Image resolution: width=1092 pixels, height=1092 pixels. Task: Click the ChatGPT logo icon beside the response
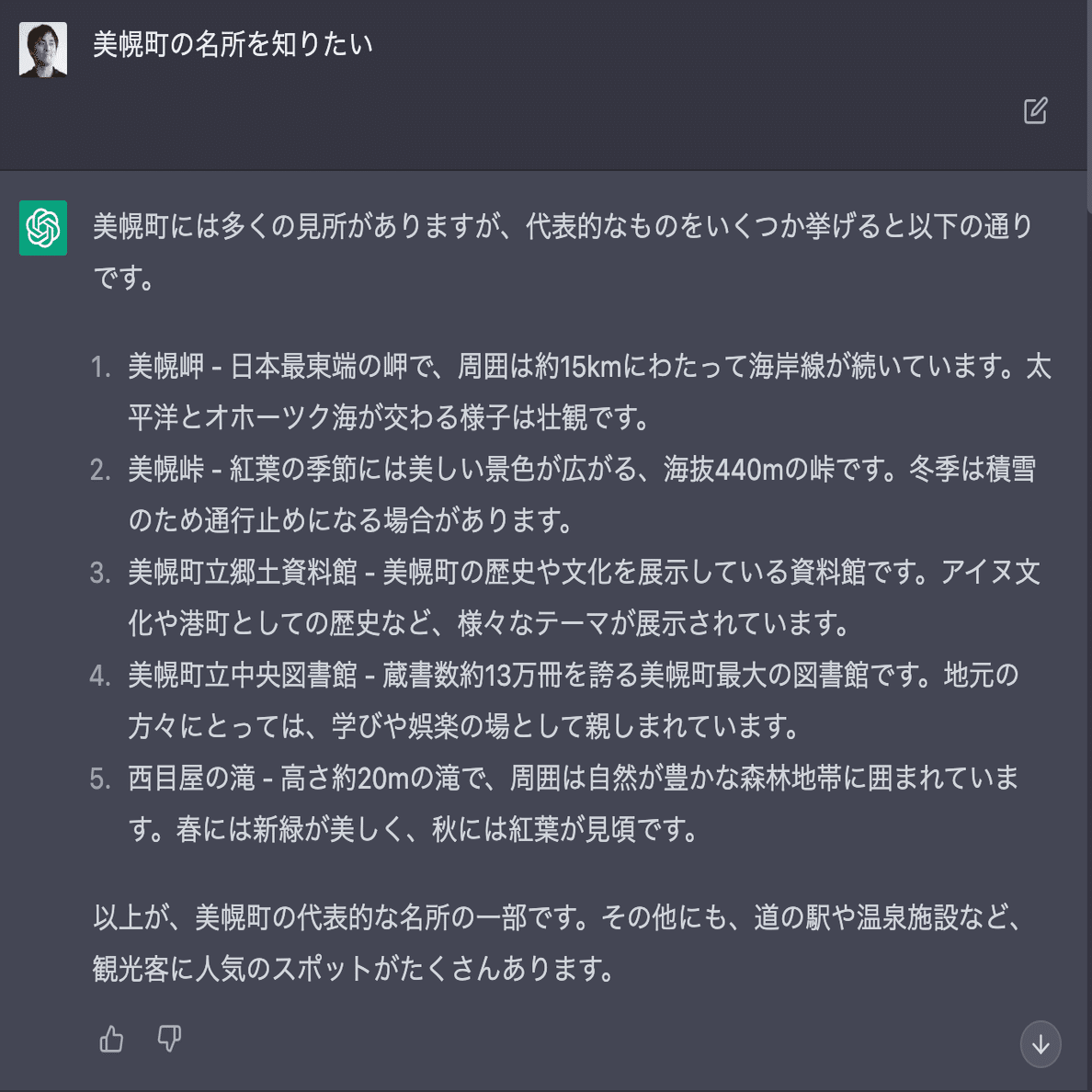pos(42,227)
